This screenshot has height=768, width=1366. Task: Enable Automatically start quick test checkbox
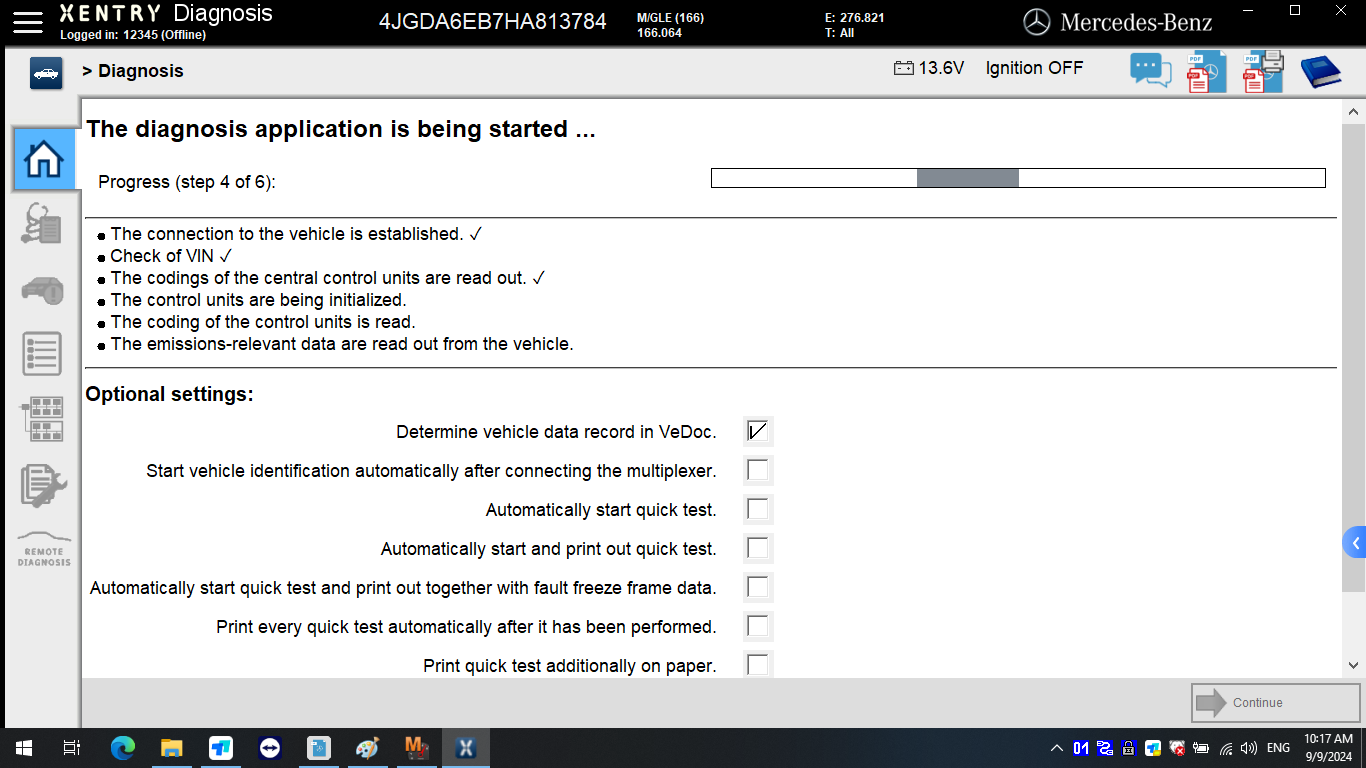758,509
